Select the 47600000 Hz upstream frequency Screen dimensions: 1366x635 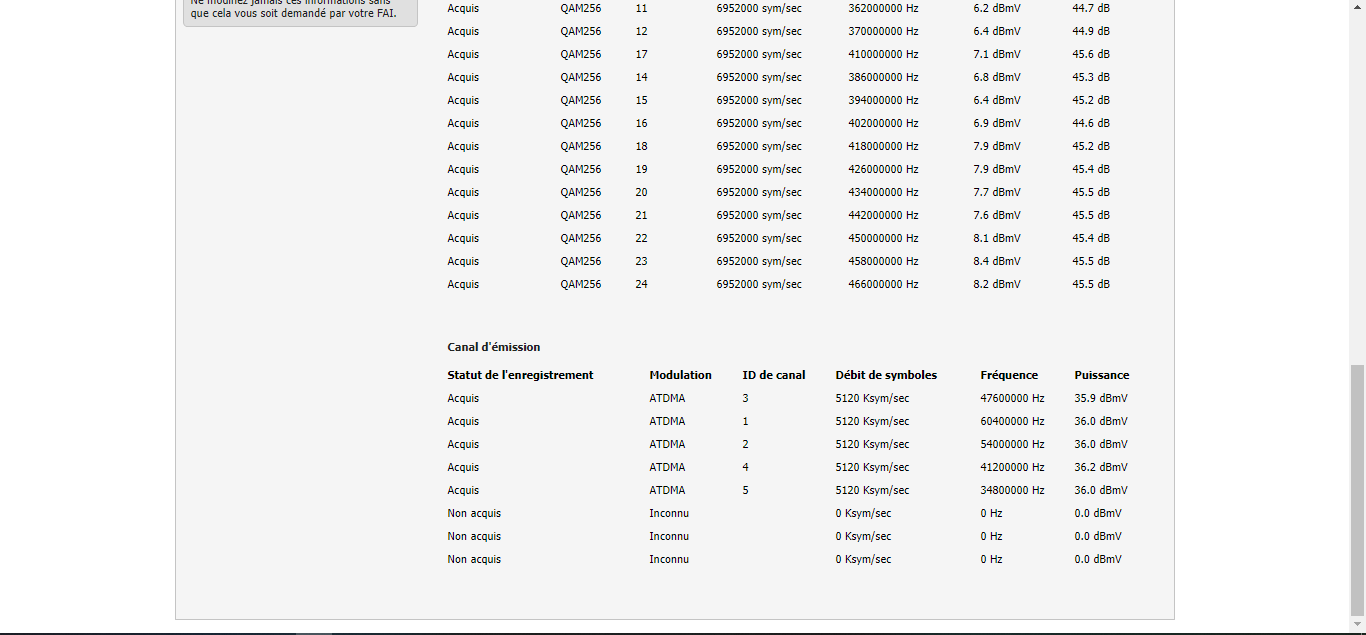[x=1012, y=398]
